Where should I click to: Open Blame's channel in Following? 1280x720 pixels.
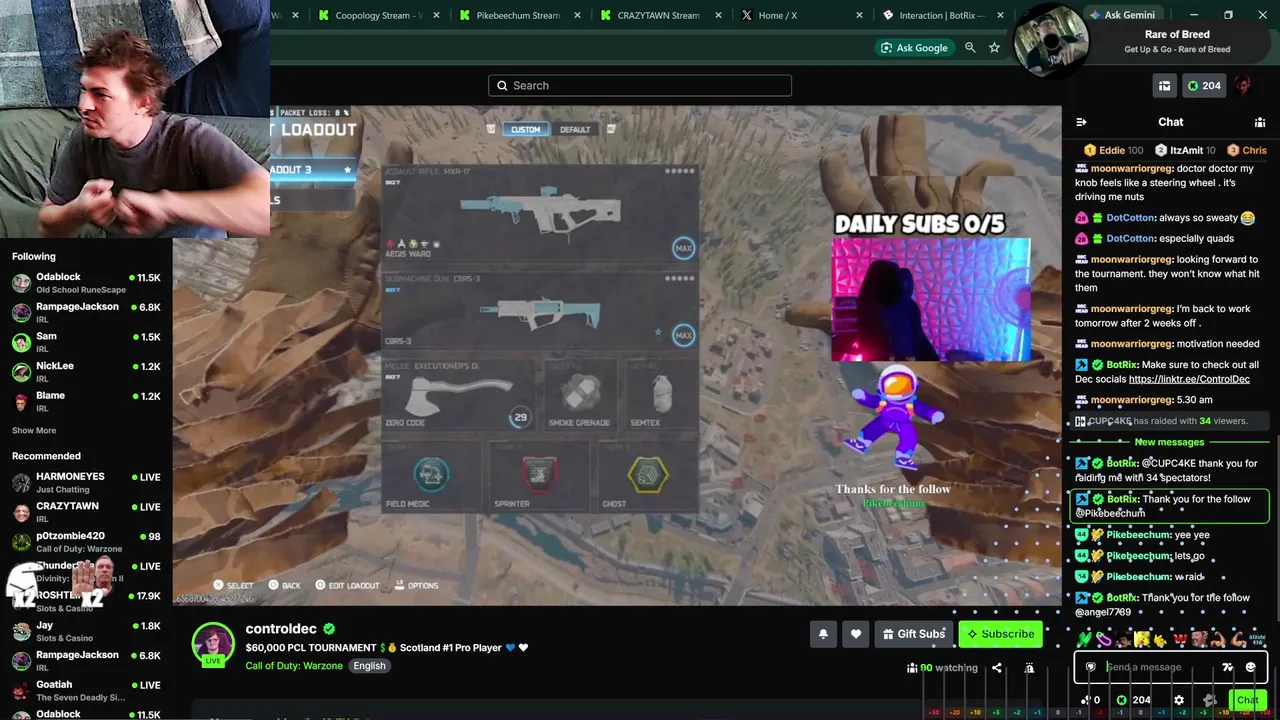pos(86,402)
